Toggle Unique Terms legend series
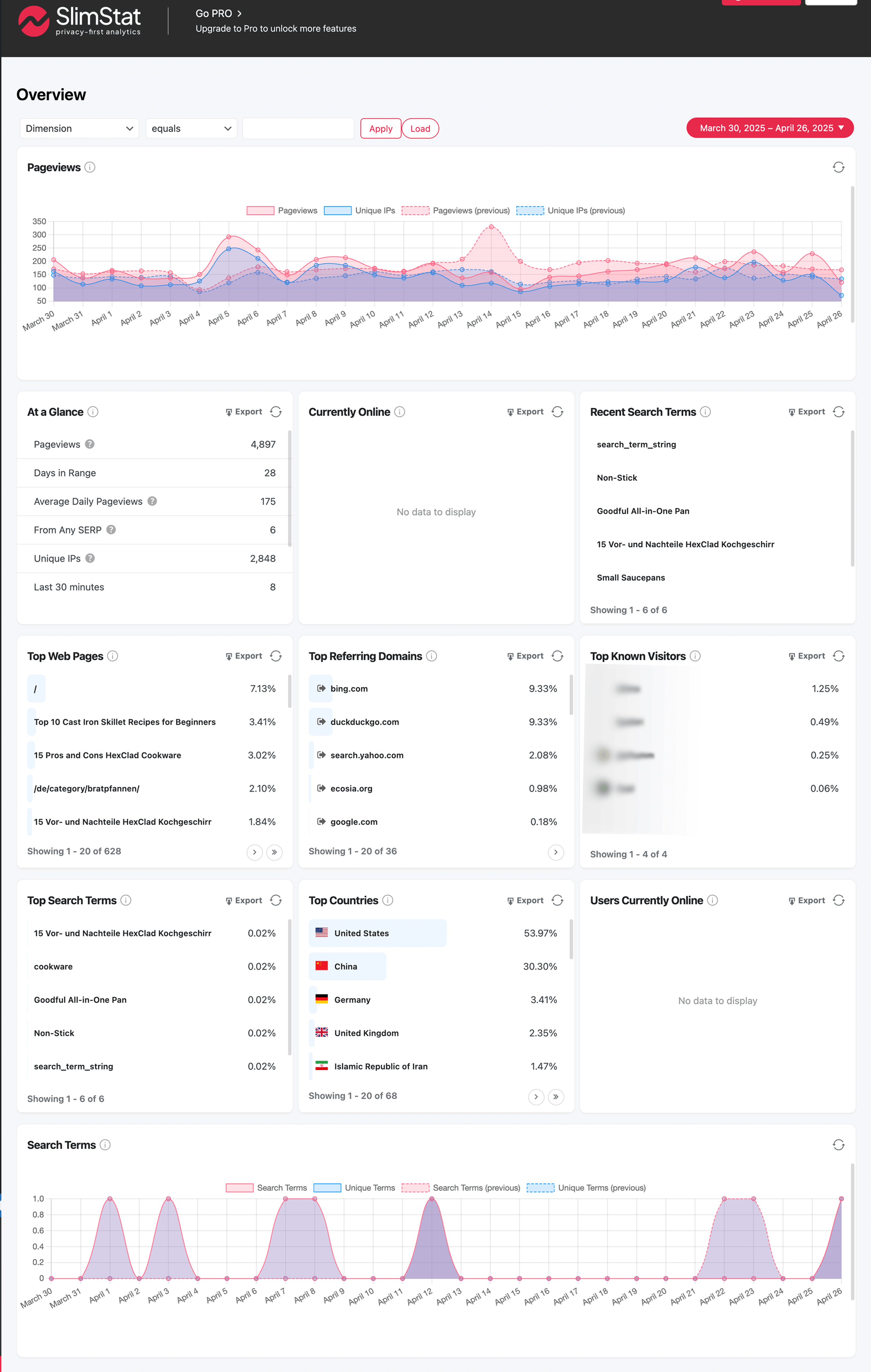Screen dimensions: 871x1372 click(x=354, y=1188)
